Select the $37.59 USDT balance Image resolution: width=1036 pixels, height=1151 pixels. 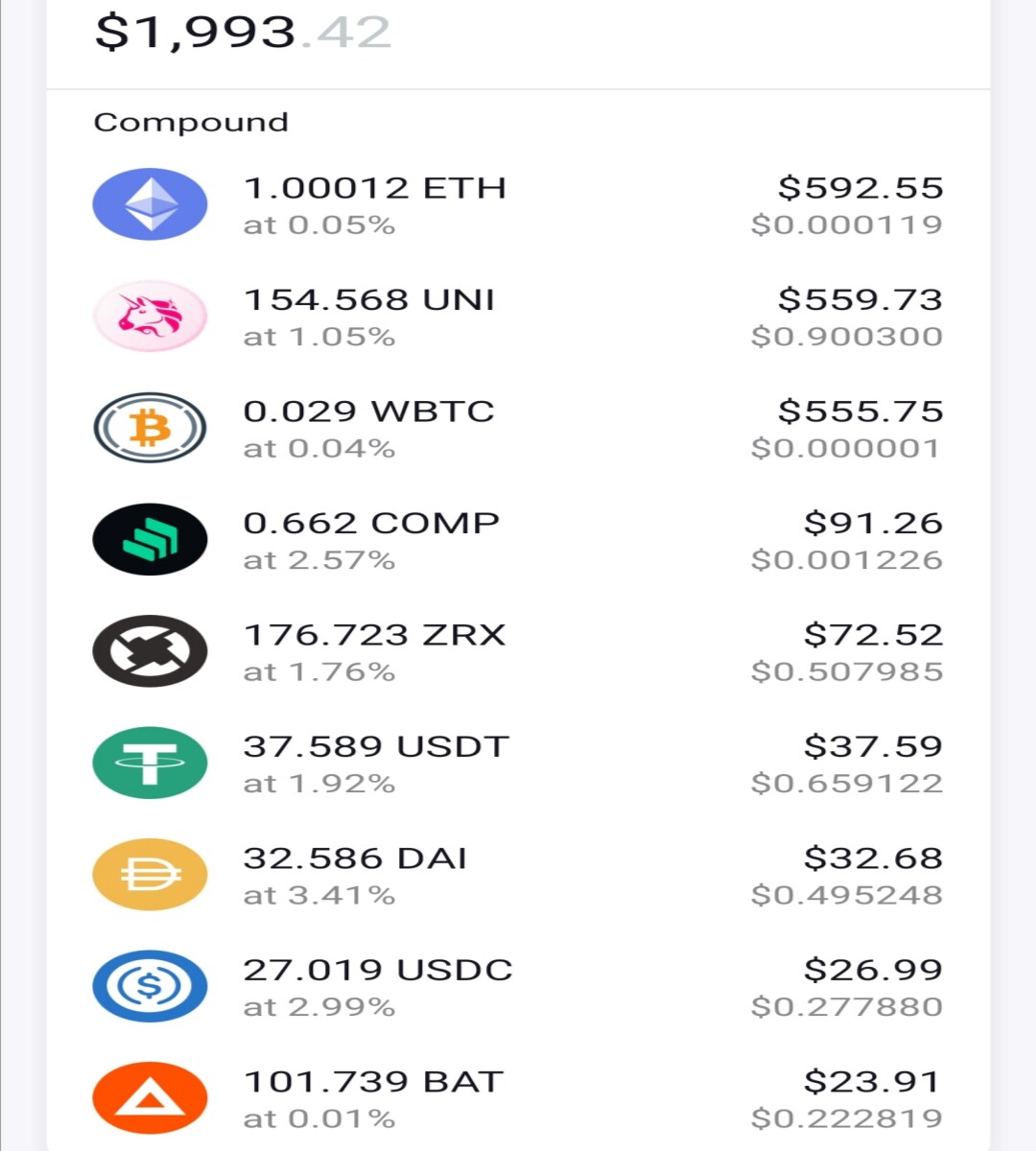coord(873,746)
